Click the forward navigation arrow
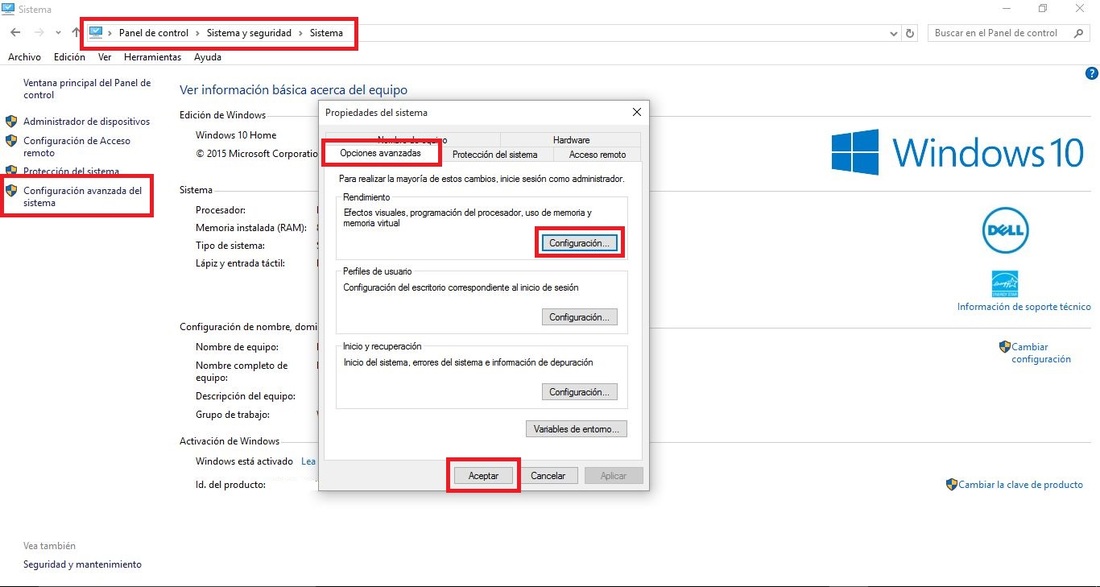Image resolution: width=1100 pixels, height=587 pixels. click(x=39, y=33)
